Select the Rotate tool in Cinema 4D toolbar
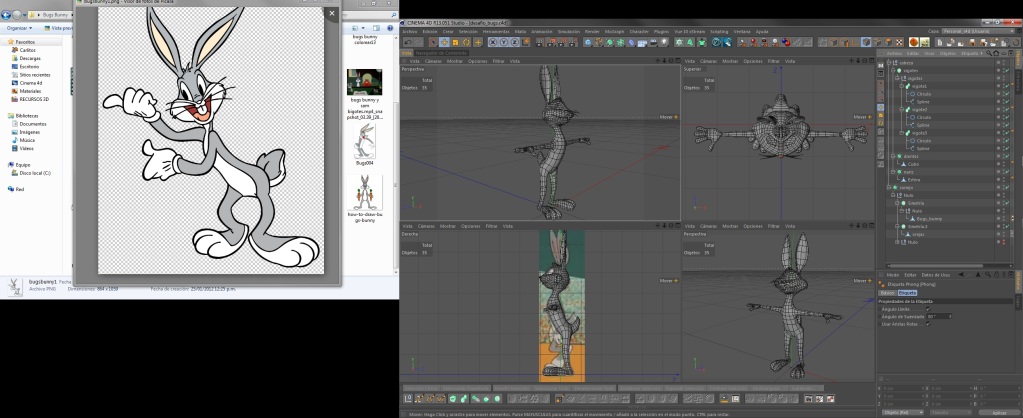The image size is (1023, 418). tap(466, 42)
